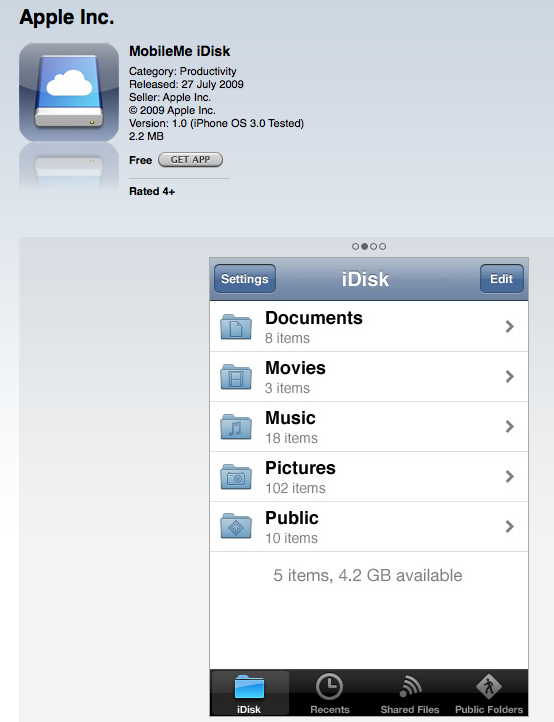This screenshot has height=722, width=554.
Task: Click the '102 items' count
Action: (295, 488)
